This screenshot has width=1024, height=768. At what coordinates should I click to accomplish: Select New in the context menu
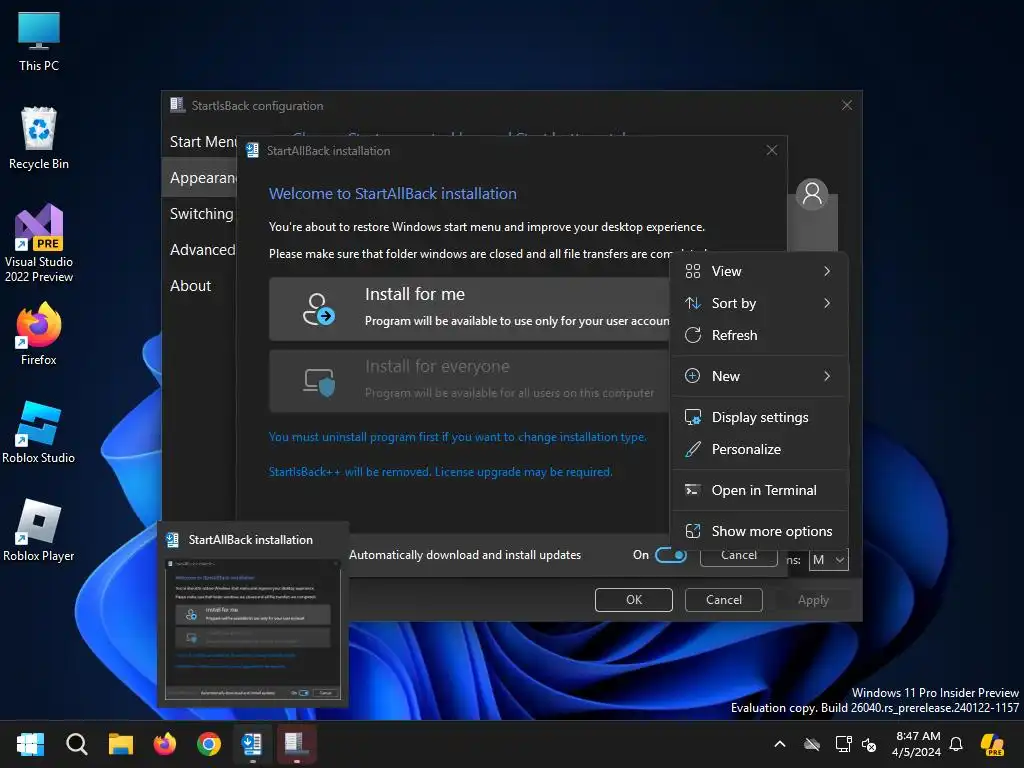760,376
